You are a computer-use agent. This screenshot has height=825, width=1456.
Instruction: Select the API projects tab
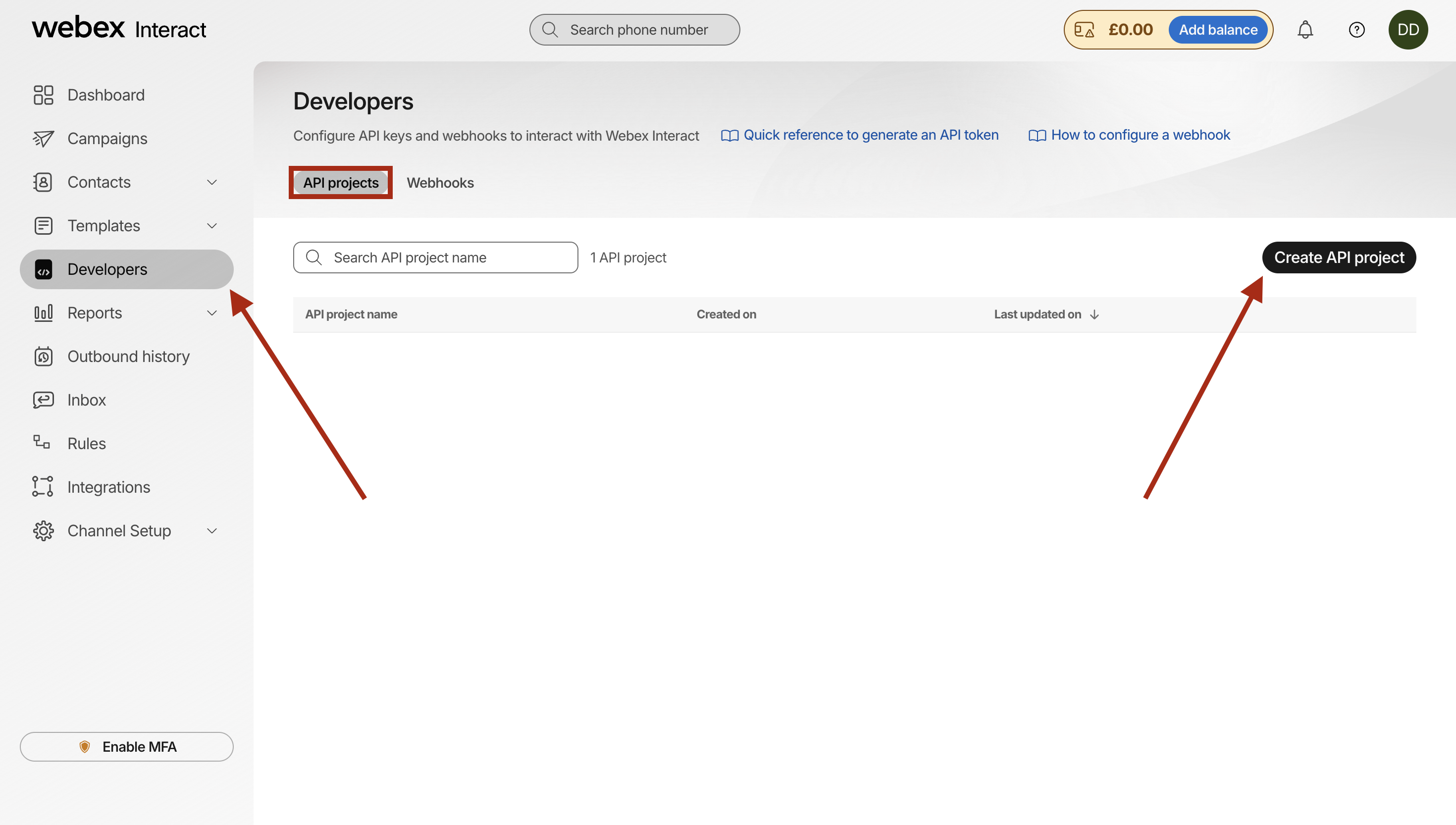click(x=341, y=182)
